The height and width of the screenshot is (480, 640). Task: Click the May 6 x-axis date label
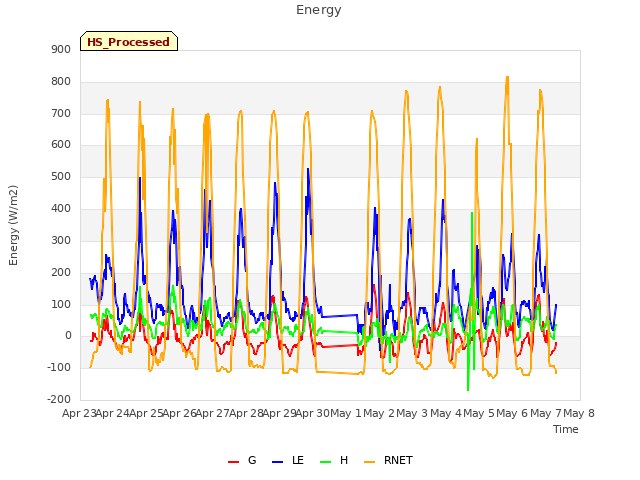point(513,413)
